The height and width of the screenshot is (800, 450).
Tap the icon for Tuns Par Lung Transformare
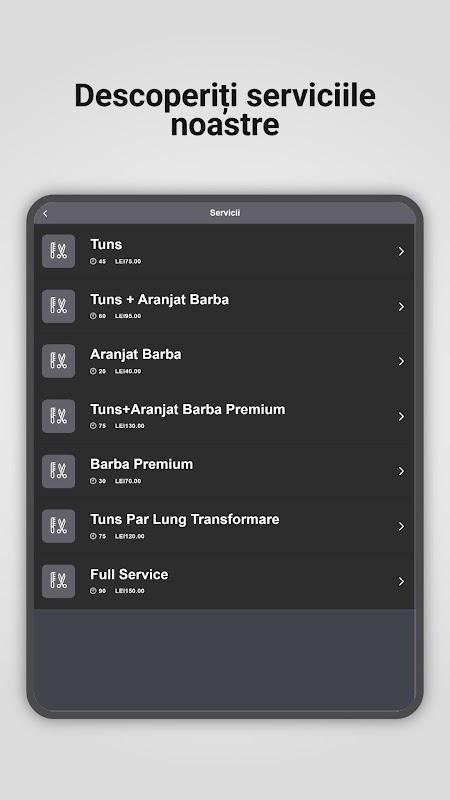[59, 526]
